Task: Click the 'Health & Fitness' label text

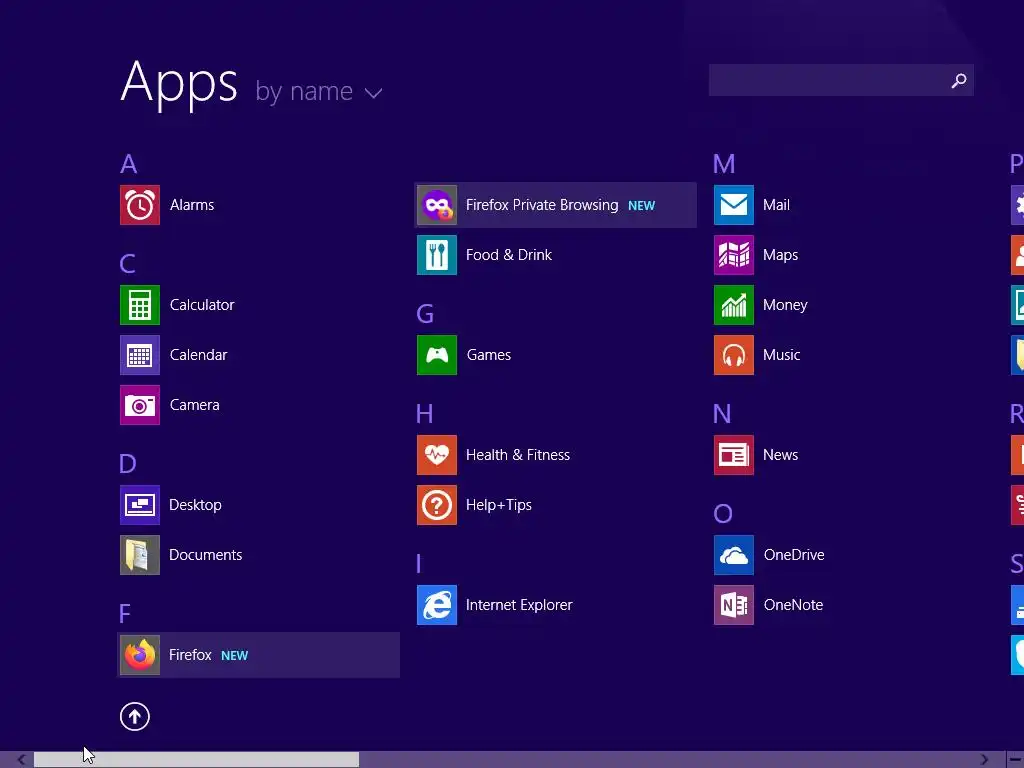Action: click(x=518, y=455)
